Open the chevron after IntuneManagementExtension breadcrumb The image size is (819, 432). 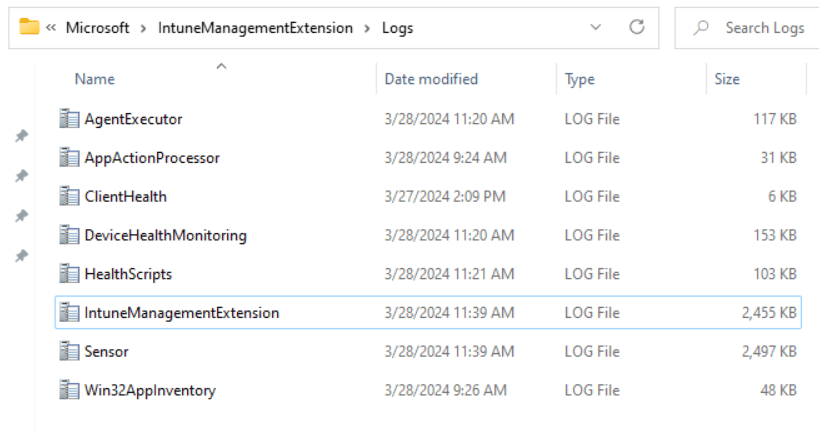pos(367,28)
